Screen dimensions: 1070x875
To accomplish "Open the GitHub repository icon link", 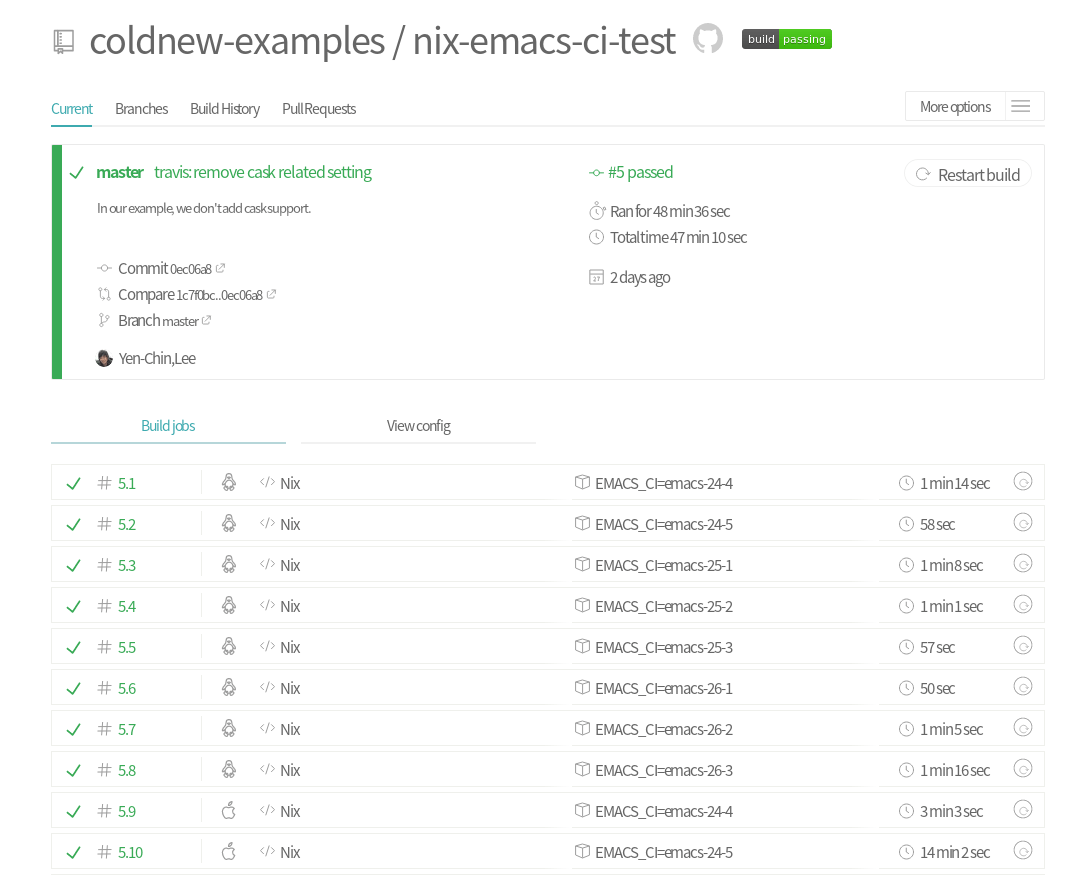I will tap(708, 40).
